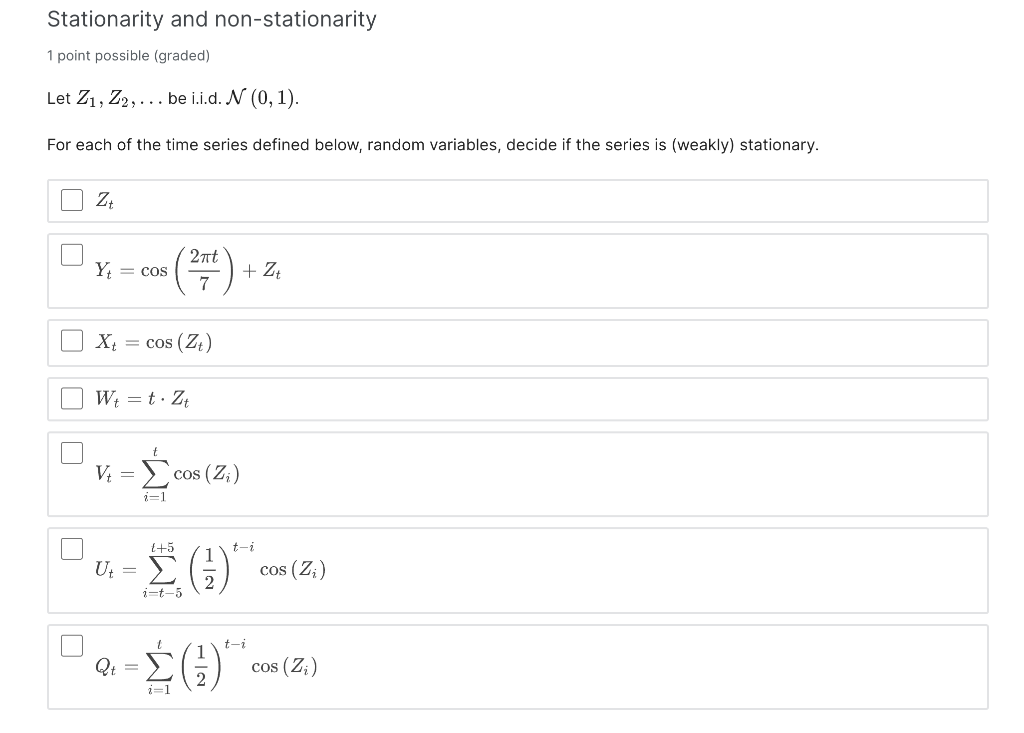Check the V_t summation series checkbox
Viewport: 1024px width, 733px height.
click(71, 452)
